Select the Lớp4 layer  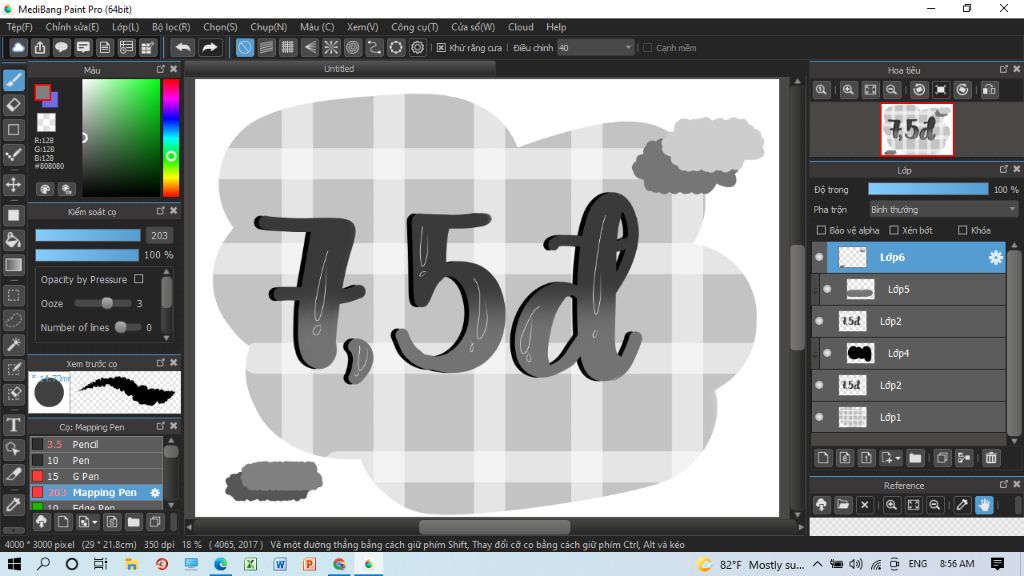[x=908, y=353]
